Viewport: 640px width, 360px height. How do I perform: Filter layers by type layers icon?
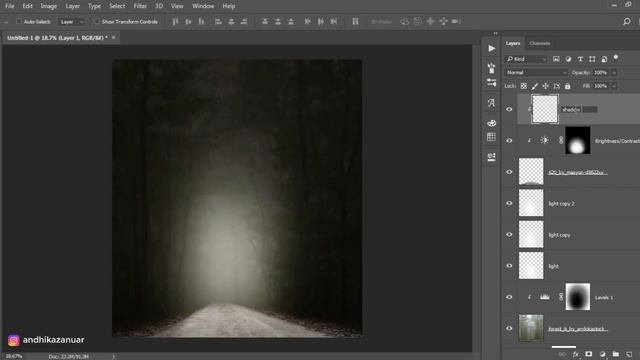coord(580,59)
